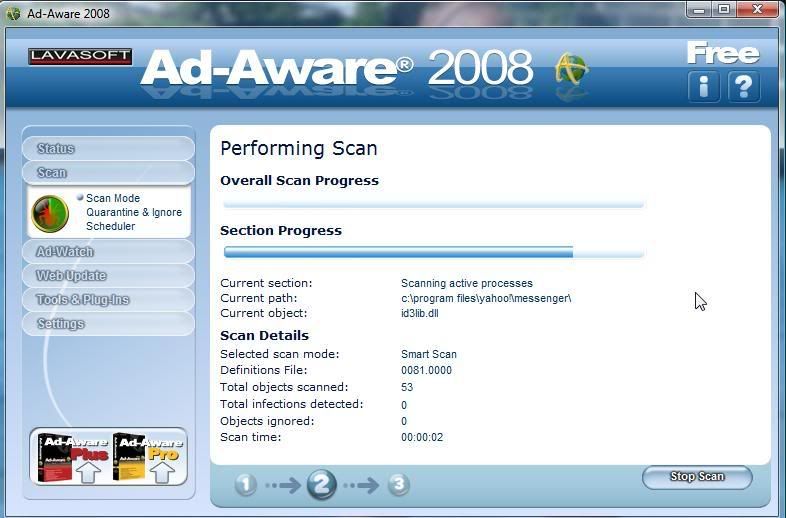Click 'Scanning active processes' text
Screen dimensions: 786x518
click(x=467, y=283)
